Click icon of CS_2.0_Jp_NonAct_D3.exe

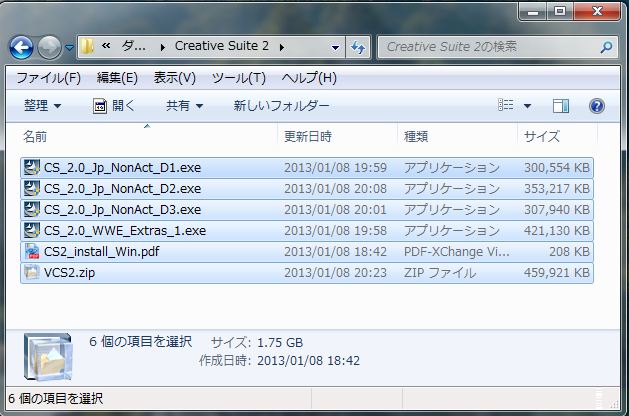click(x=32, y=209)
